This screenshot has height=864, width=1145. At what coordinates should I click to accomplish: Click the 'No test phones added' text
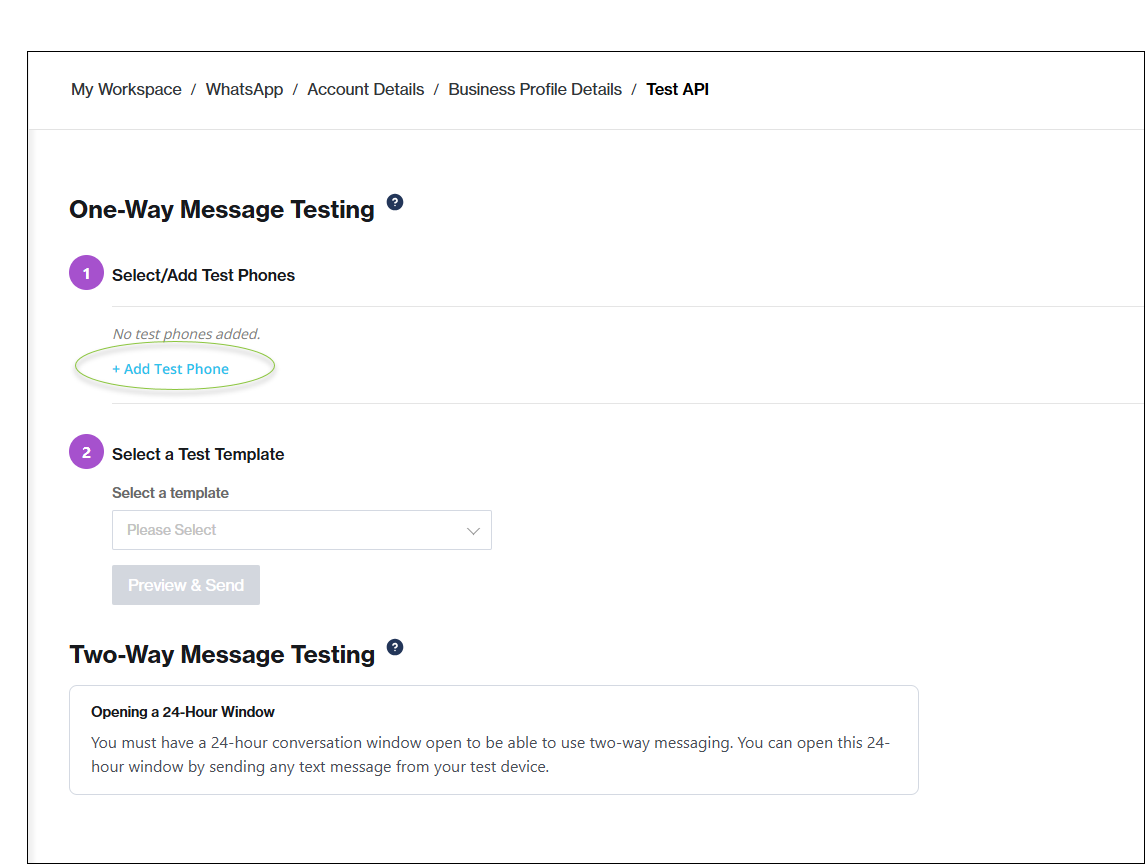186,334
